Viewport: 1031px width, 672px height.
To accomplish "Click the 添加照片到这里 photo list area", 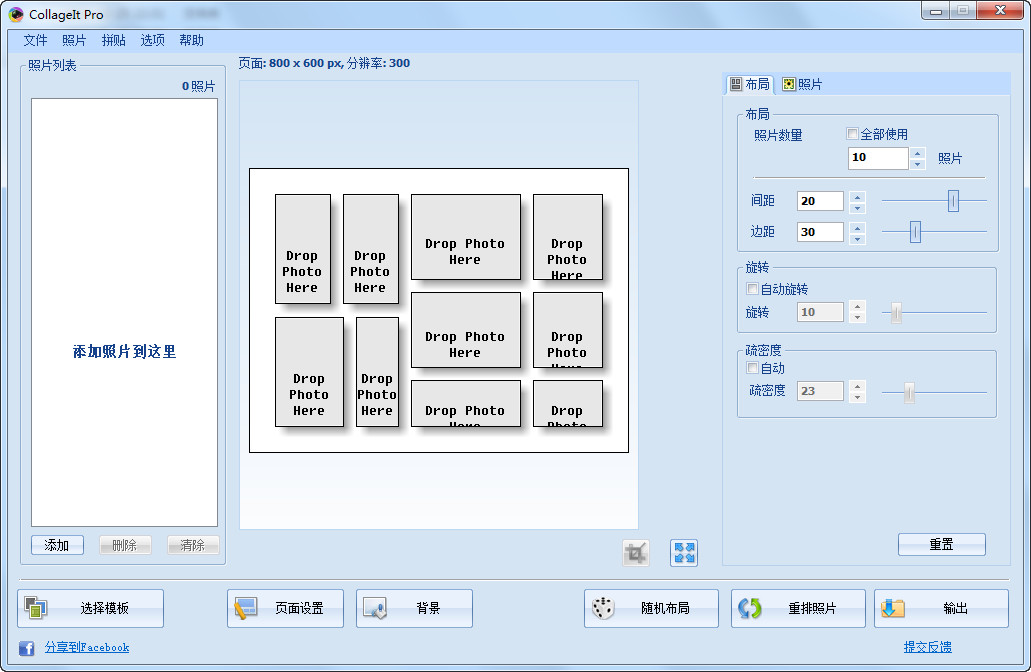I will click(124, 312).
